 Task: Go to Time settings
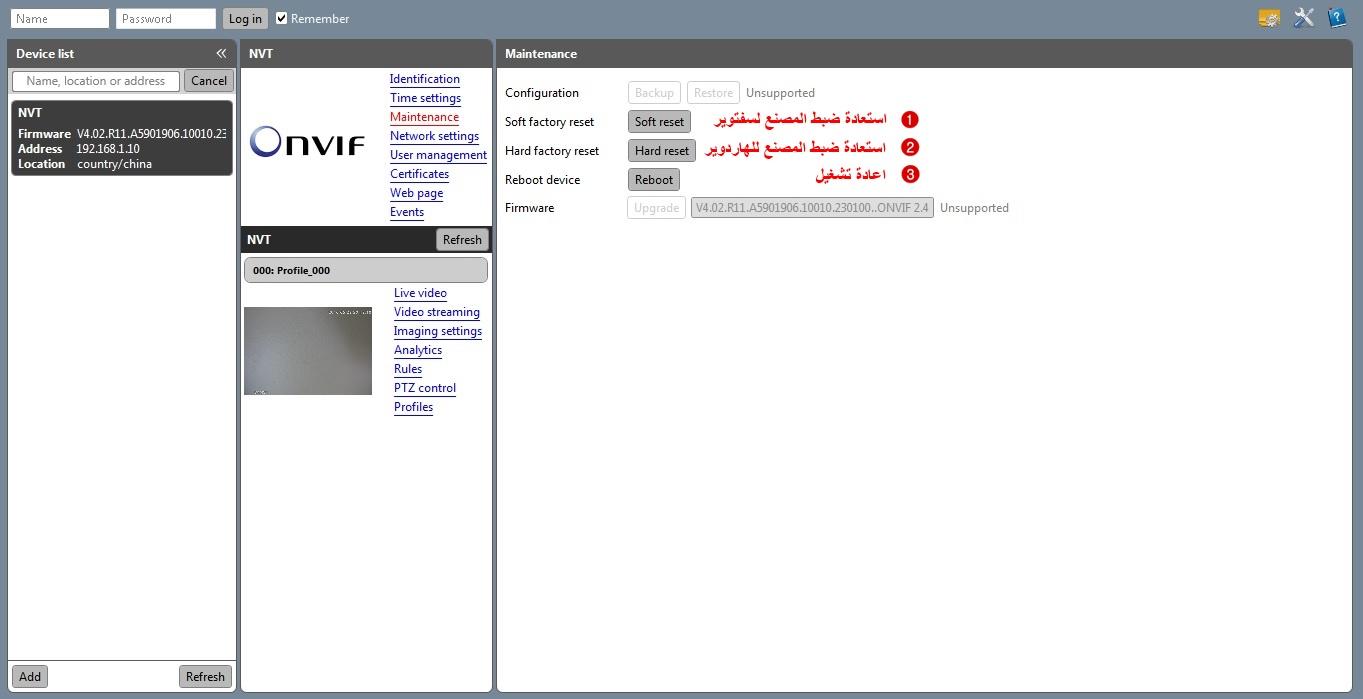[x=425, y=98]
